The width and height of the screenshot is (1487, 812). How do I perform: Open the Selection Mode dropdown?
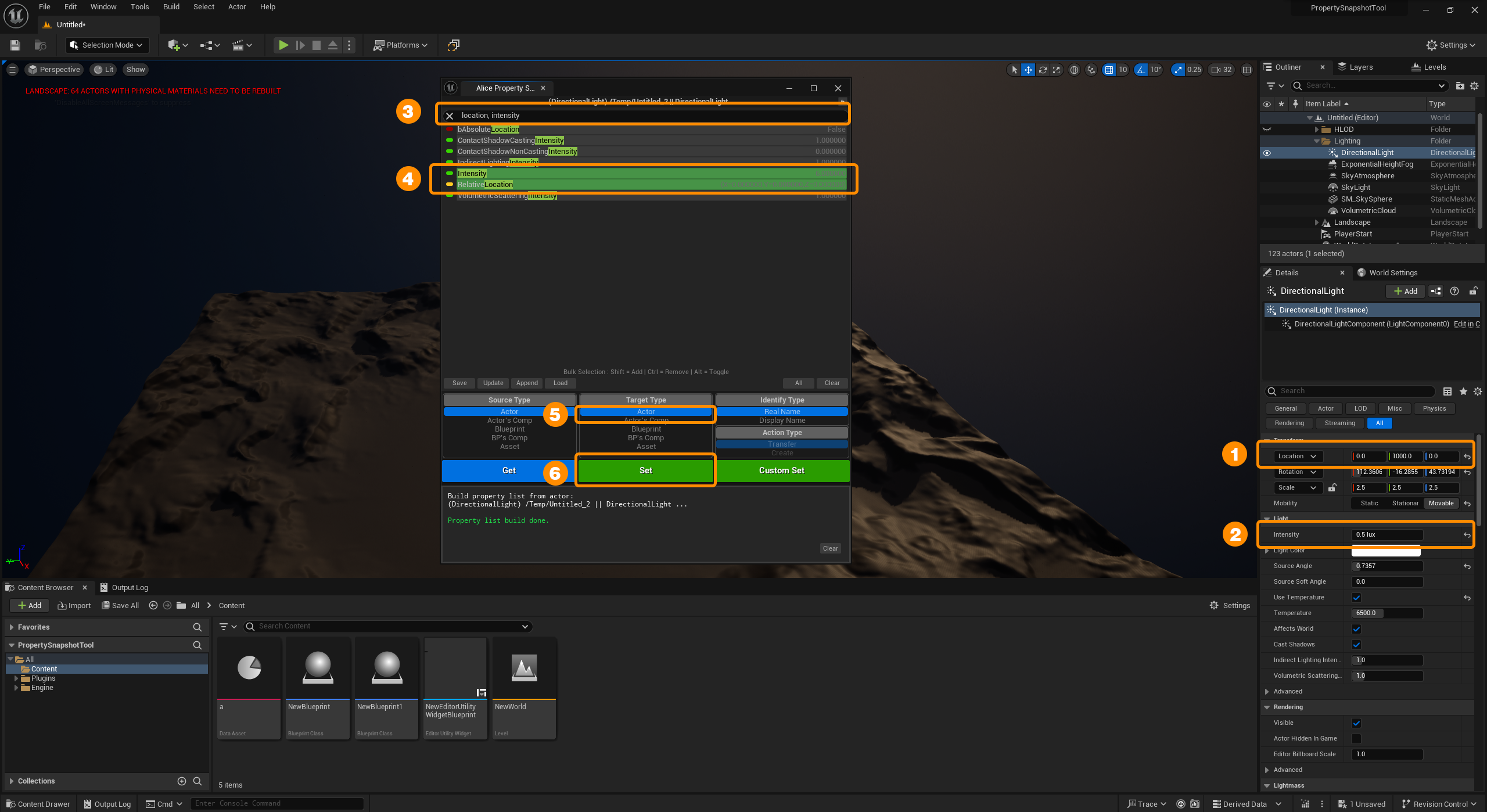(x=107, y=45)
